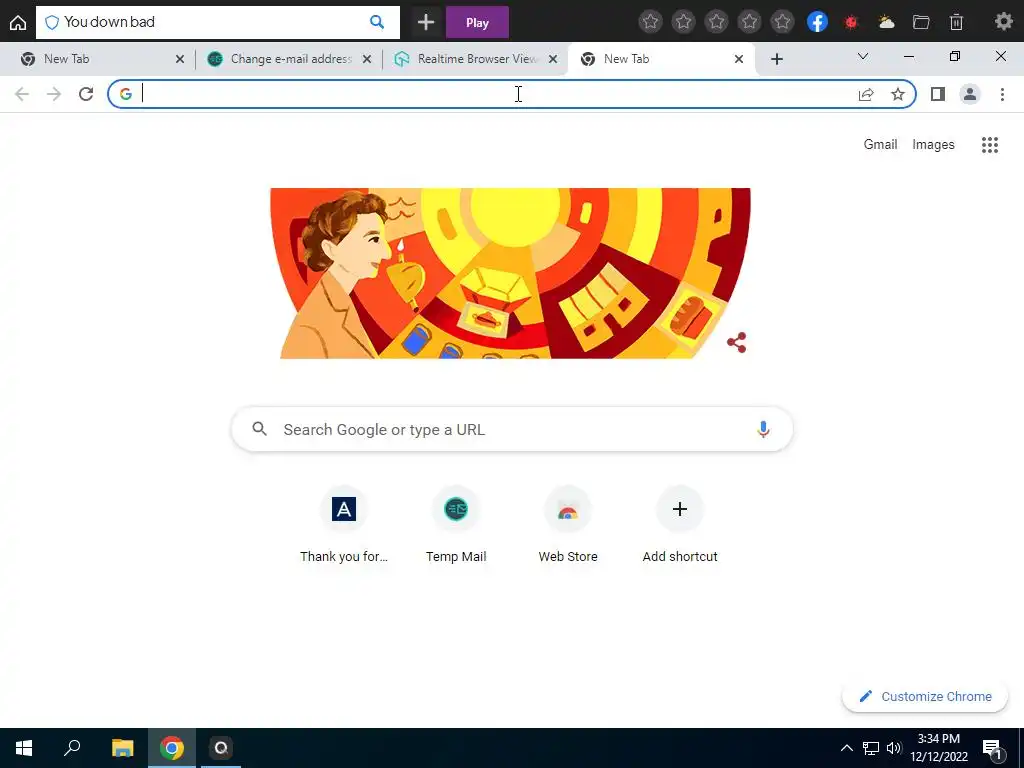Click the trash can icon in the top bar
Viewport: 1024px width, 768px height.
956,22
